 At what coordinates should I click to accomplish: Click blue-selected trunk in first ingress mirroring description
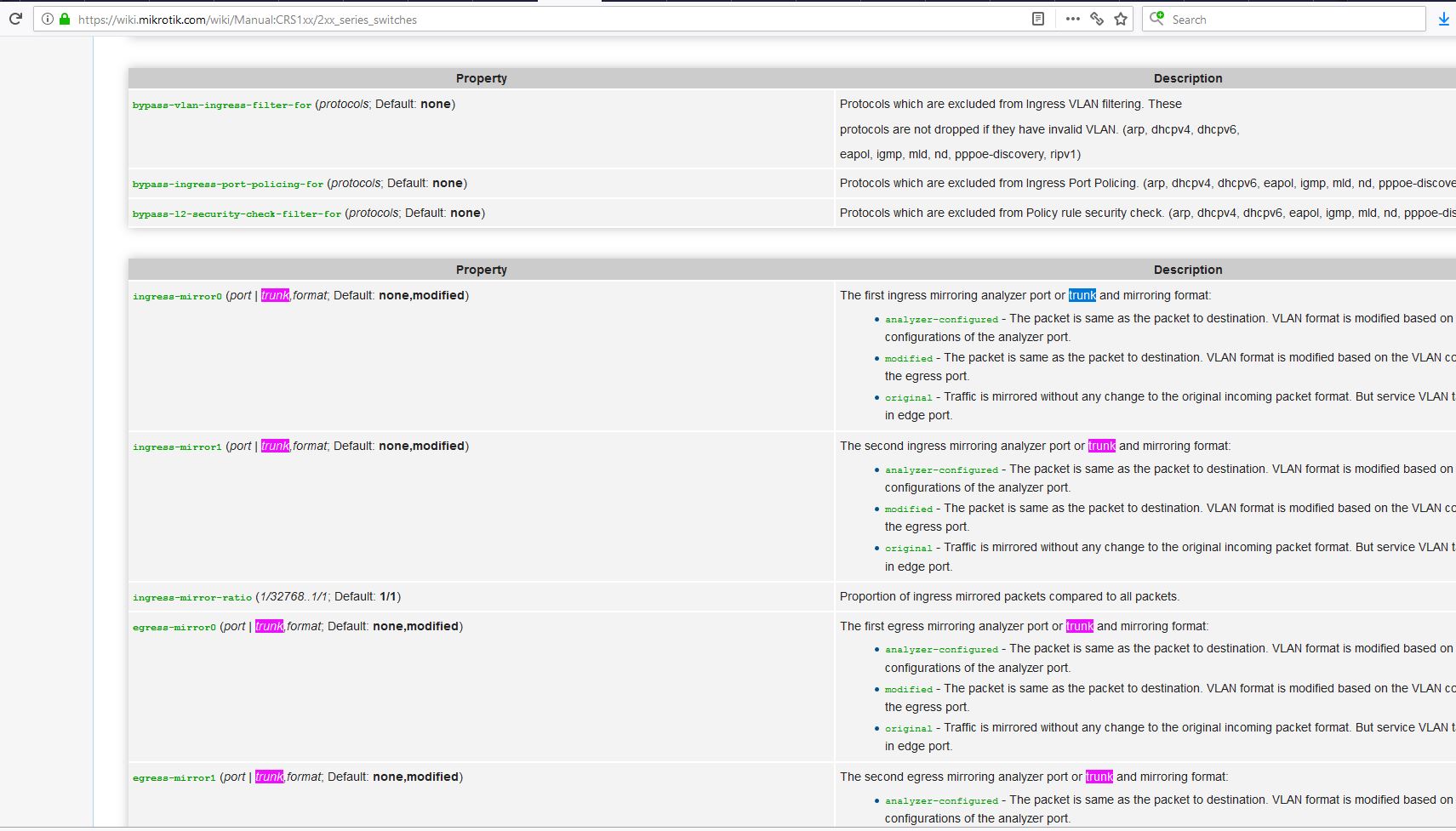click(x=1082, y=295)
